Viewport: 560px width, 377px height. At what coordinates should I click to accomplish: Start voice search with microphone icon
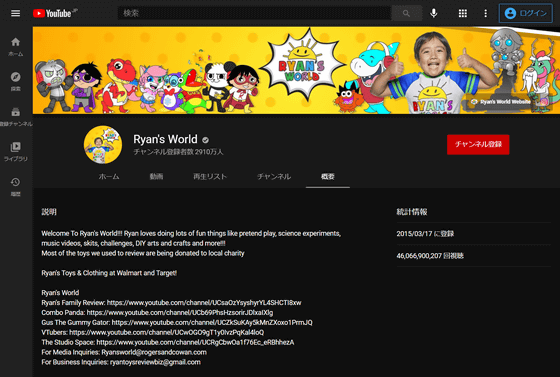(x=434, y=13)
